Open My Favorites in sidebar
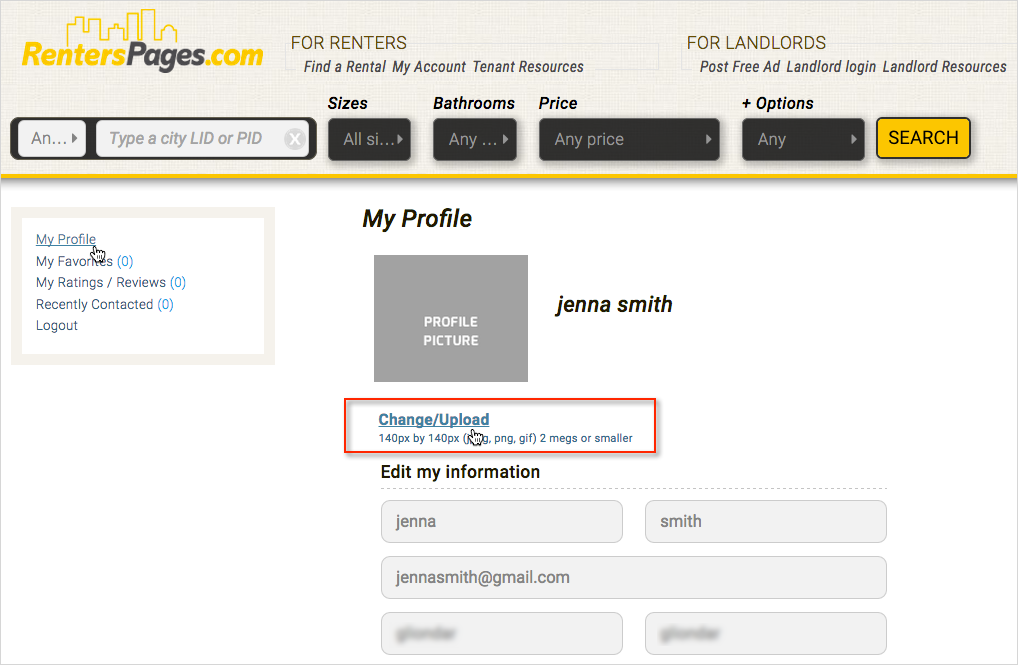This screenshot has height=665, width=1018. tap(84, 261)
